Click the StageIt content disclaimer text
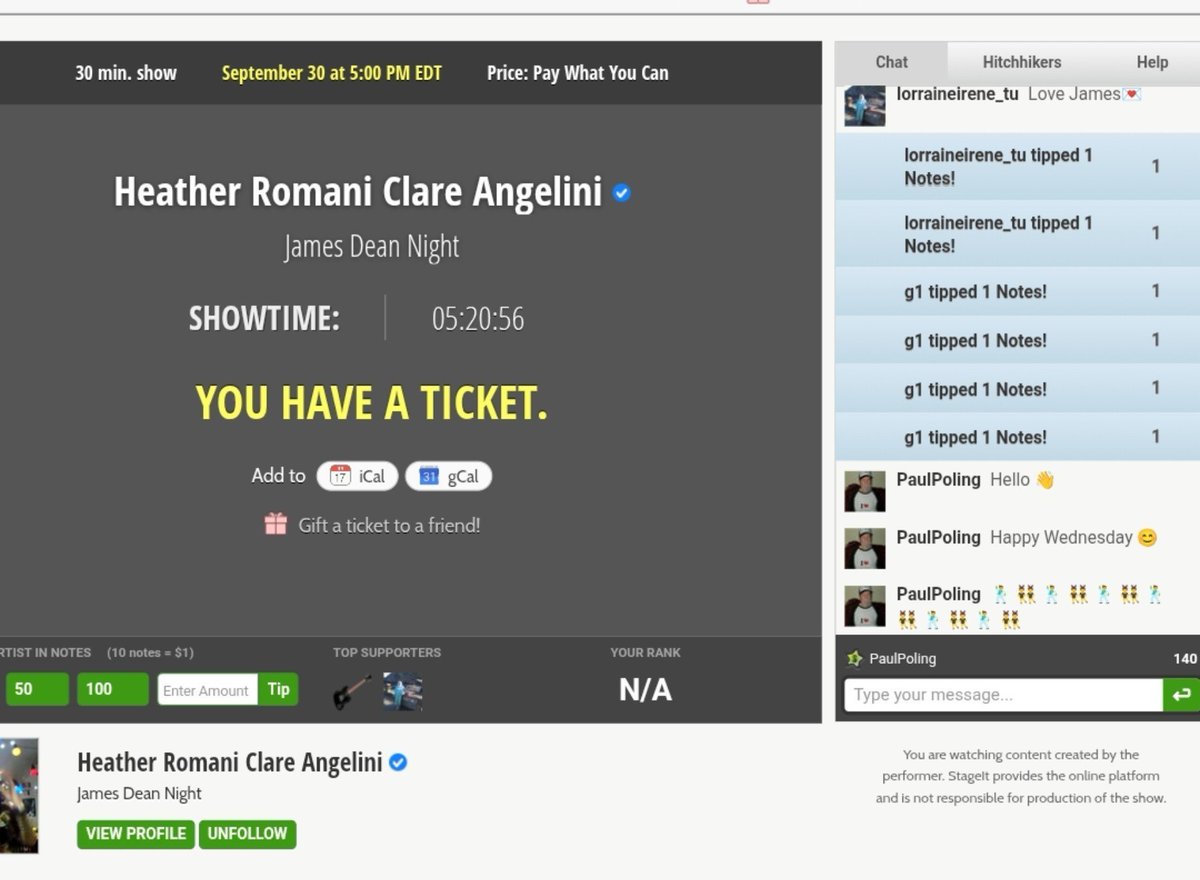Screen dimensions: 1200x880 (1021, 776)
